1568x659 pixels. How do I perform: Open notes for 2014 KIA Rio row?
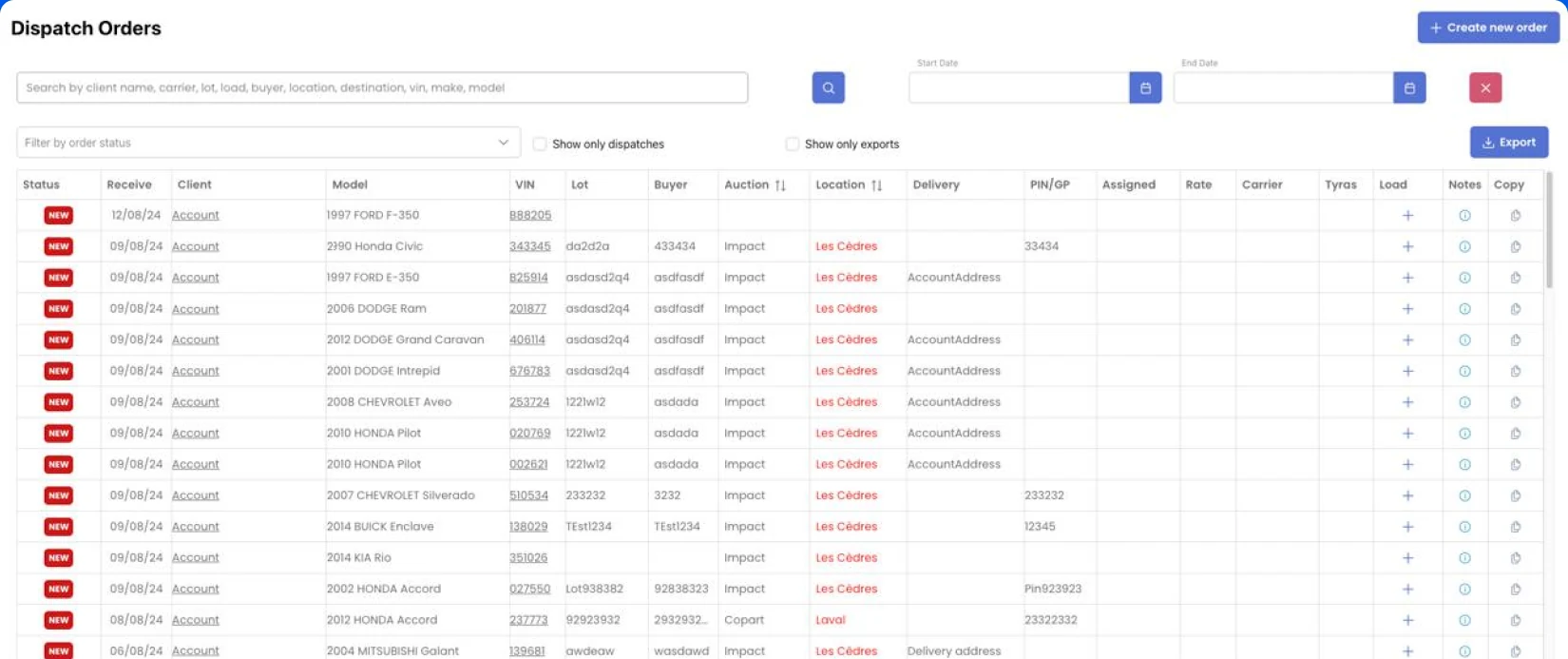pyautogui.click(x=1464, y=558)
